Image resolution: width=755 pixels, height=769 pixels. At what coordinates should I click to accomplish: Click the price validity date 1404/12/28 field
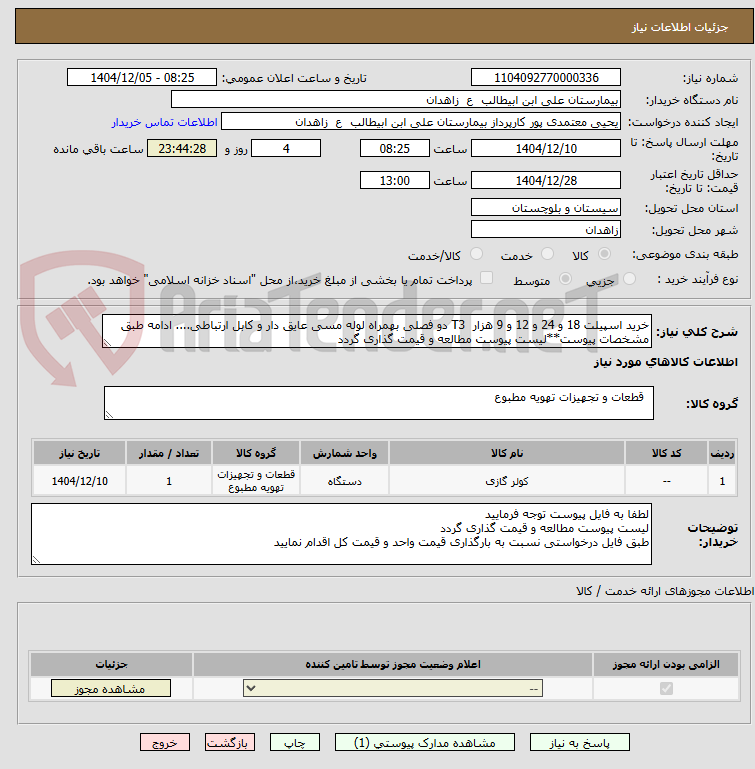pos(546,180)
